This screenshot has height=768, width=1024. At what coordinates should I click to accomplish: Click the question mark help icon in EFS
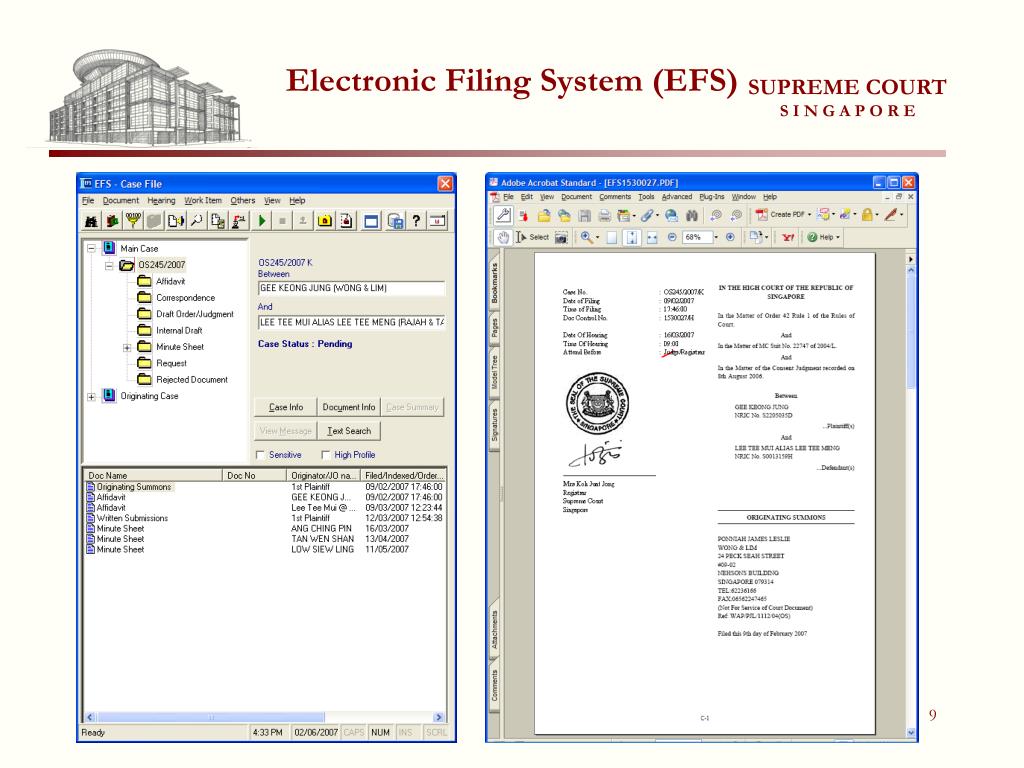(x=416, y=221)
